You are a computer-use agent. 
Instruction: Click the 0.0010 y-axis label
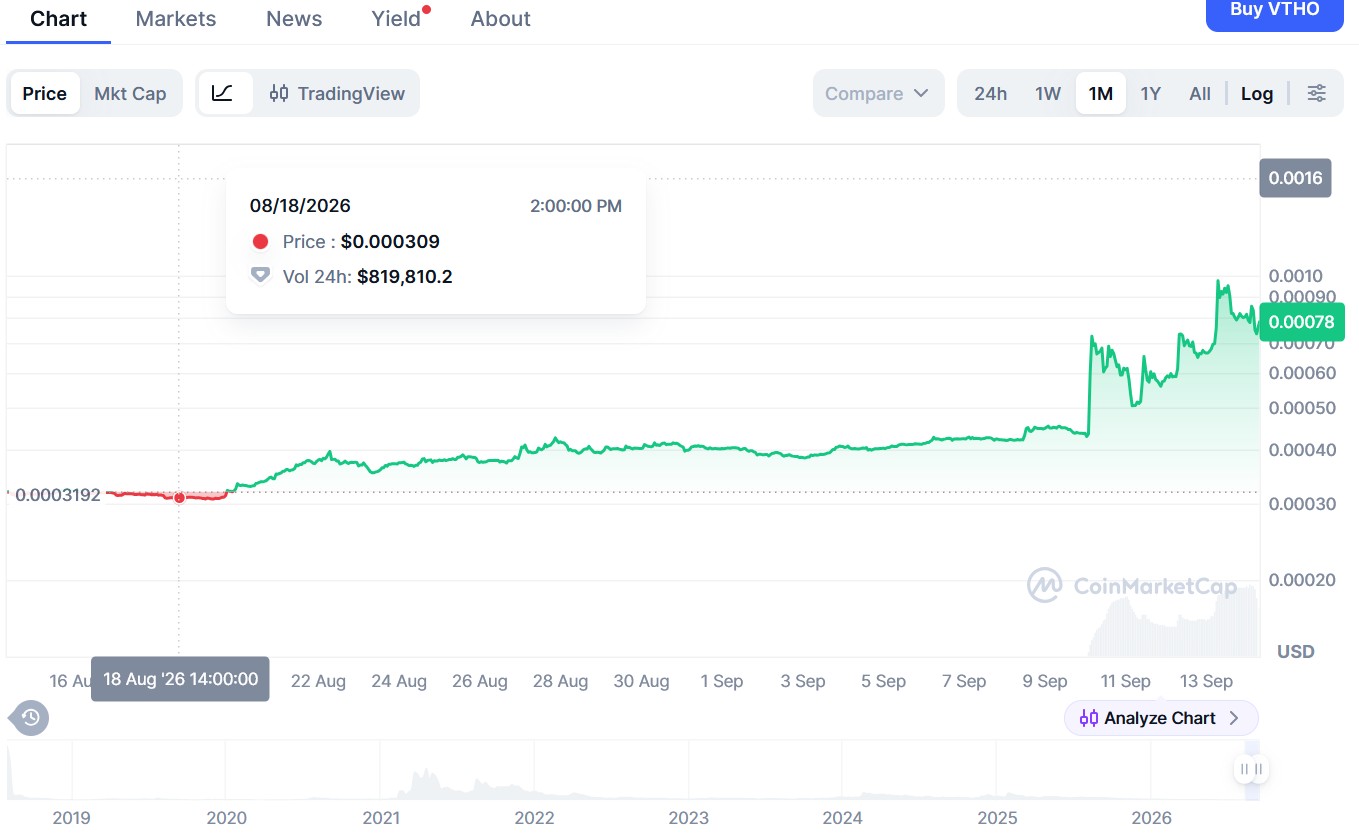pyautogui.click(x=1296, y=276)
